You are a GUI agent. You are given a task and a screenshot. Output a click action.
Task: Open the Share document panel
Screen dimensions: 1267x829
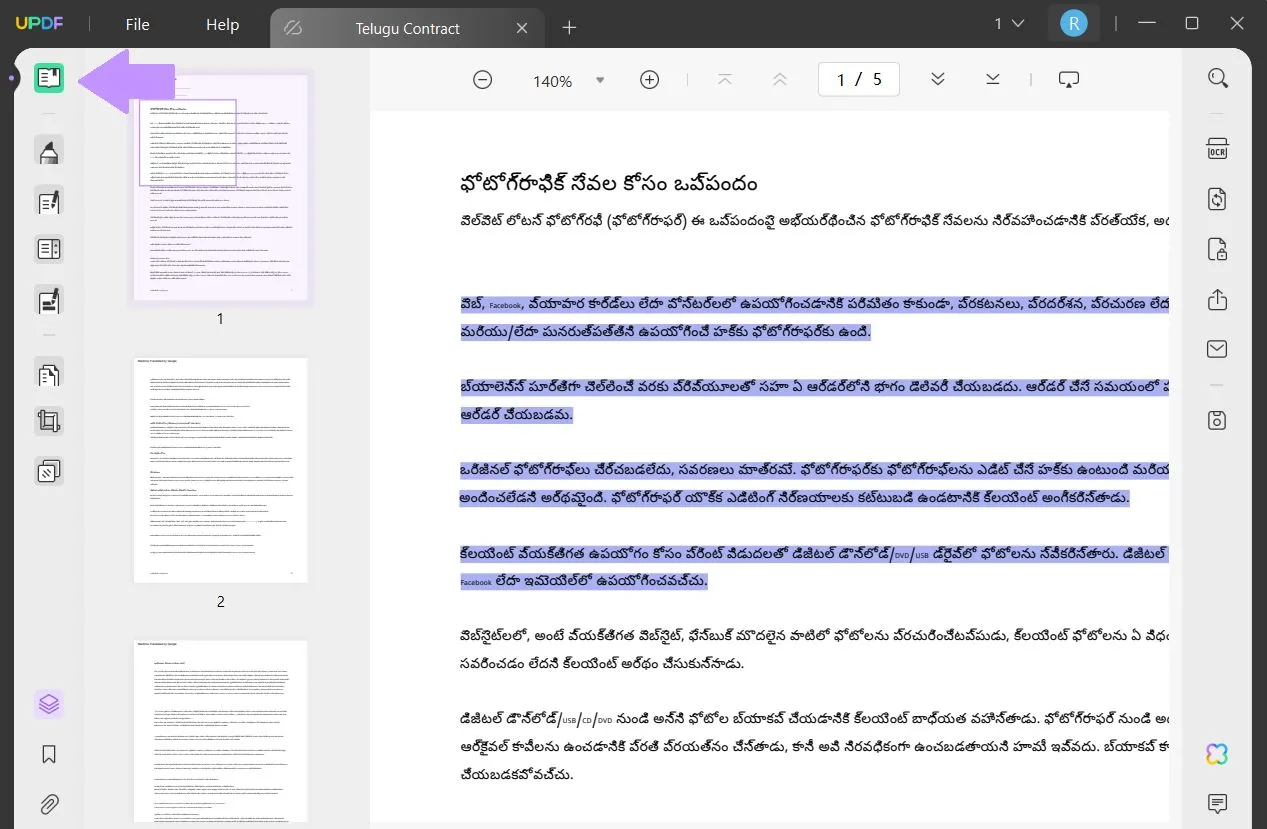pos(1217,299)
